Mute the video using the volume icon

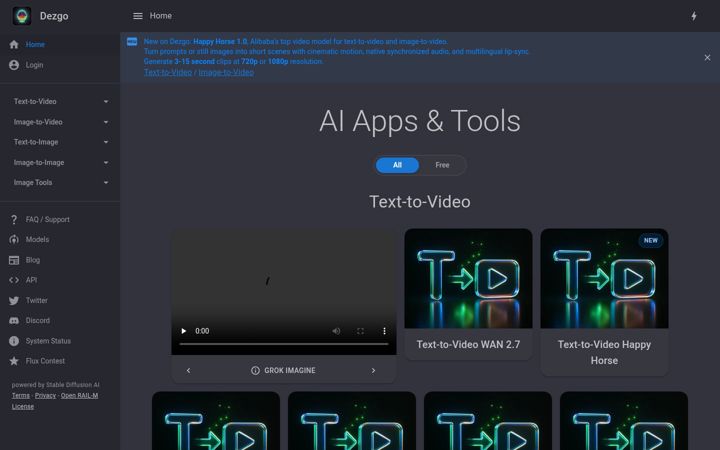click(x=336, y=331)
